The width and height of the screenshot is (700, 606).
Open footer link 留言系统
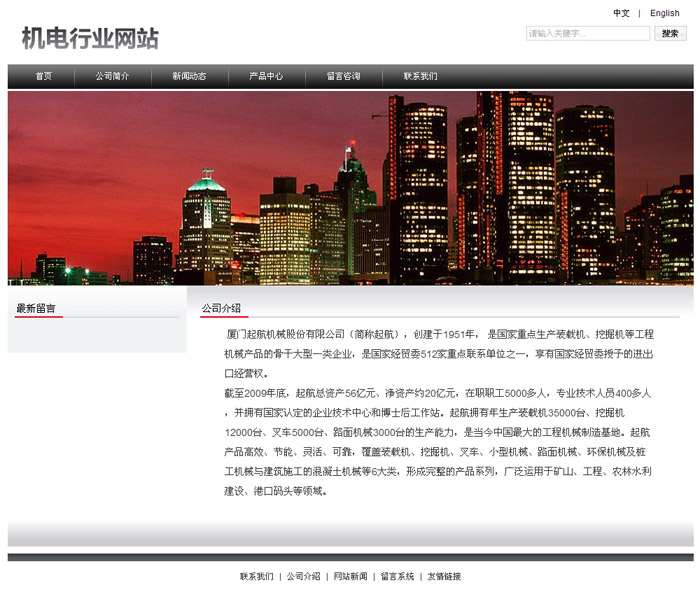[397, 577]
